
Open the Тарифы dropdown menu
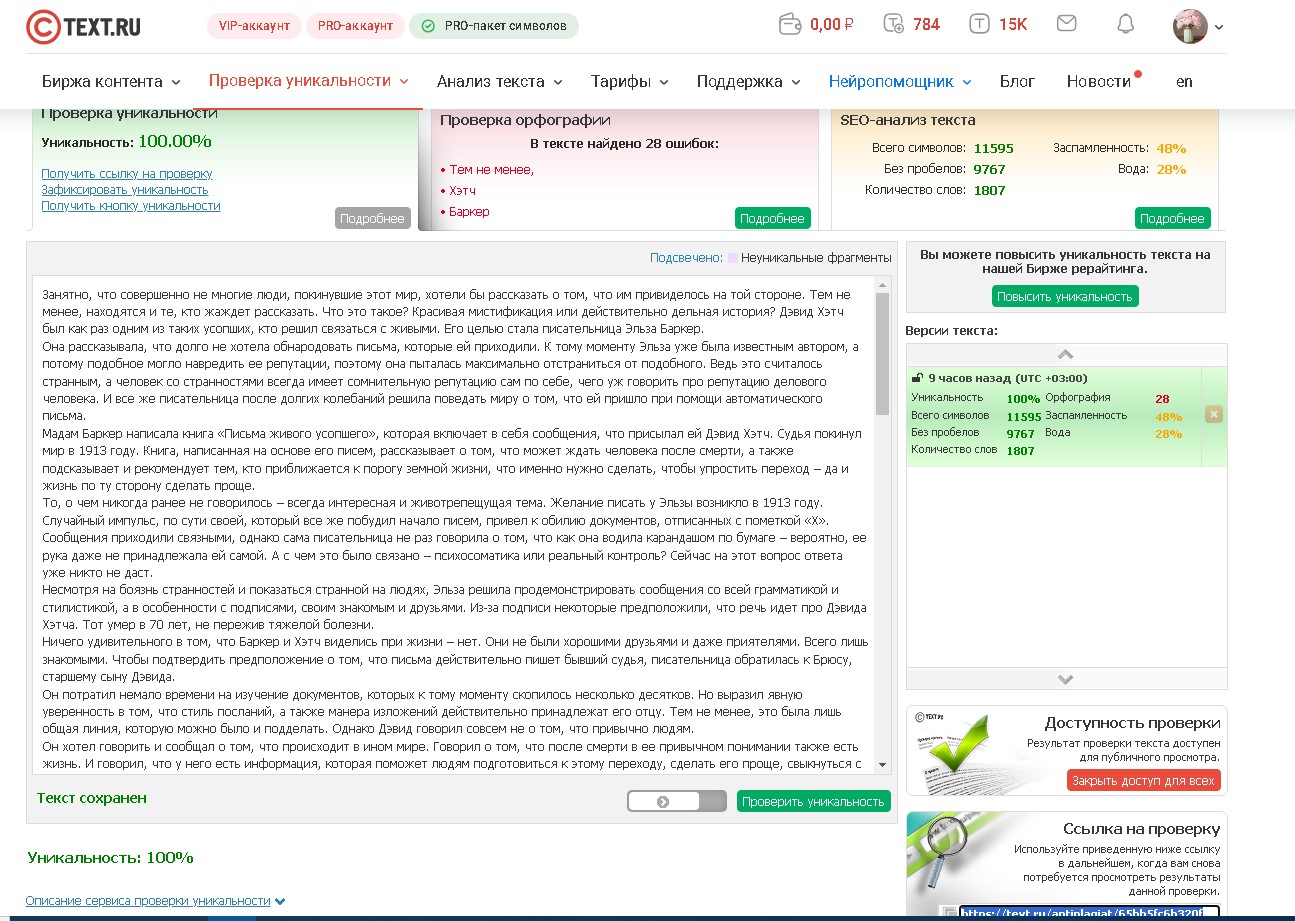tap(629, 82)
